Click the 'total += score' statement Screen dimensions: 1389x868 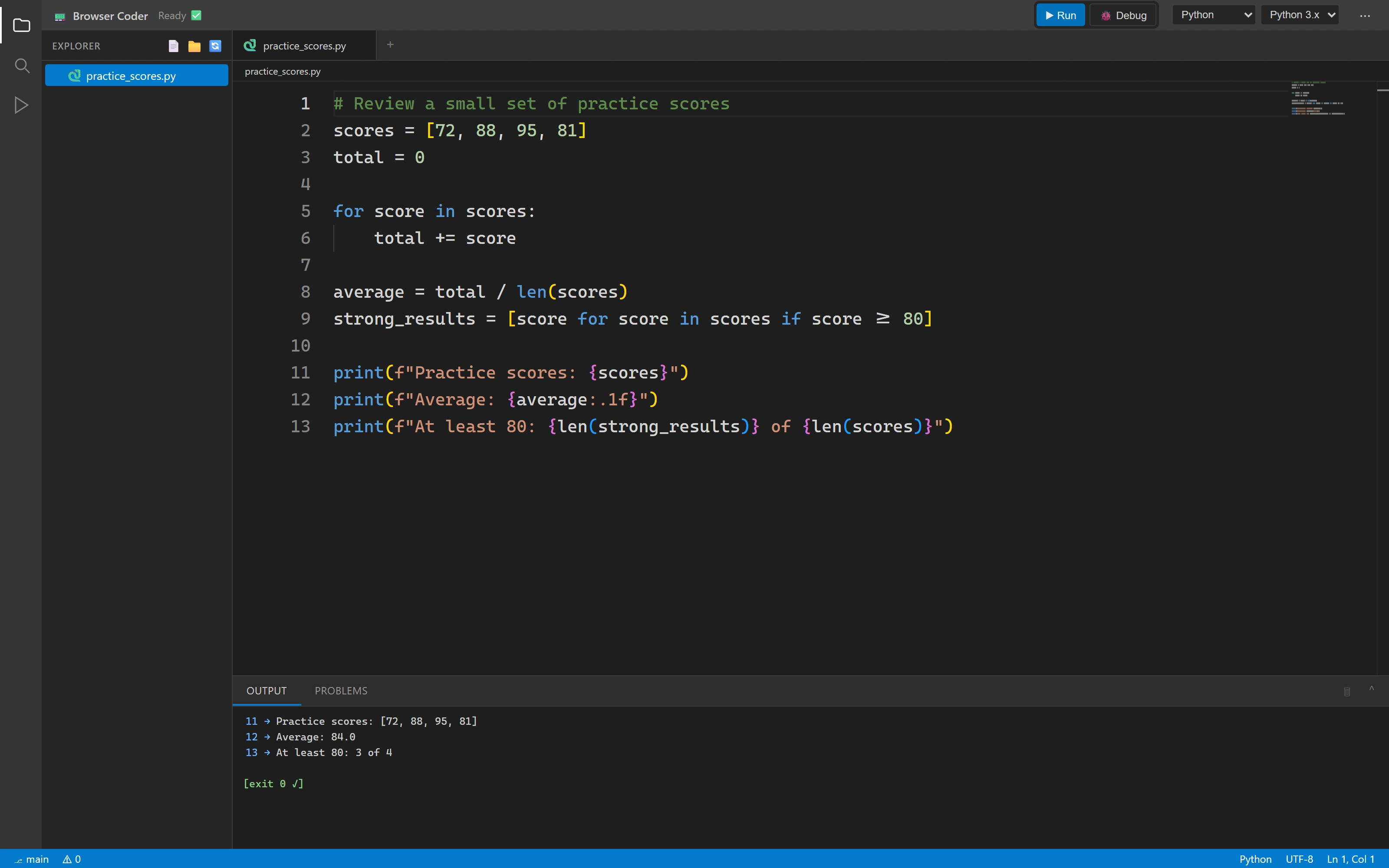click(x=445, y=238)
